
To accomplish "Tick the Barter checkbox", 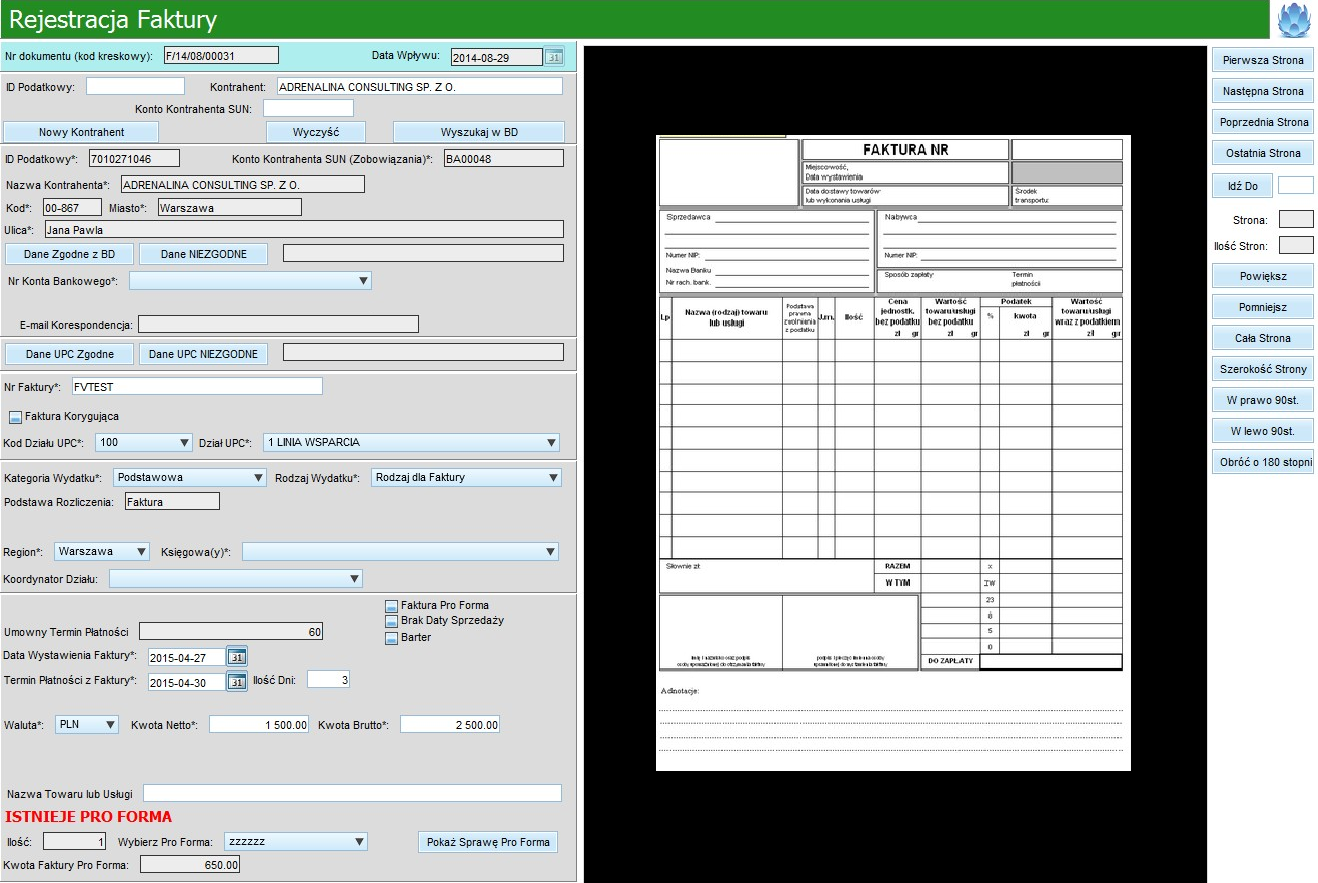I will 392,637.
